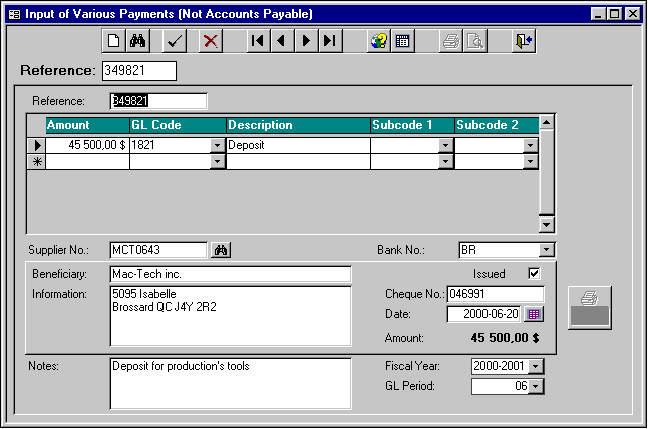Open the GL Period dropdown

[x=536, y=386]
